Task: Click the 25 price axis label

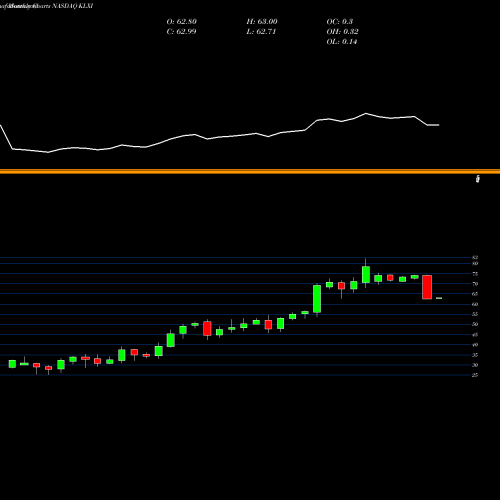Action: coord(475,375)
